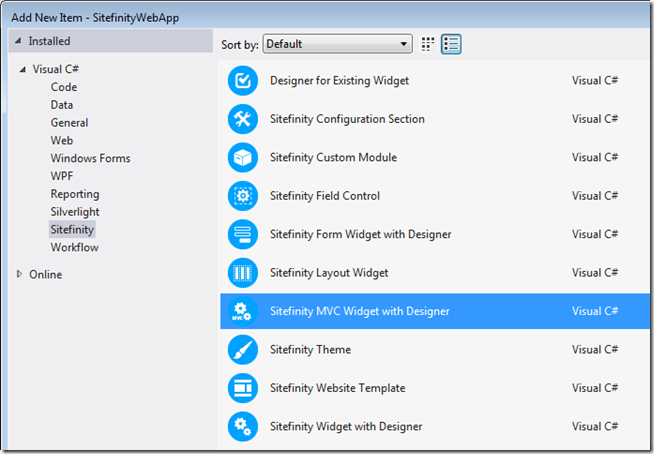The image size is (654, 454).
Task: Click the Sitefinity Layout Widget columns icon
Action: [x=243, y=273]
